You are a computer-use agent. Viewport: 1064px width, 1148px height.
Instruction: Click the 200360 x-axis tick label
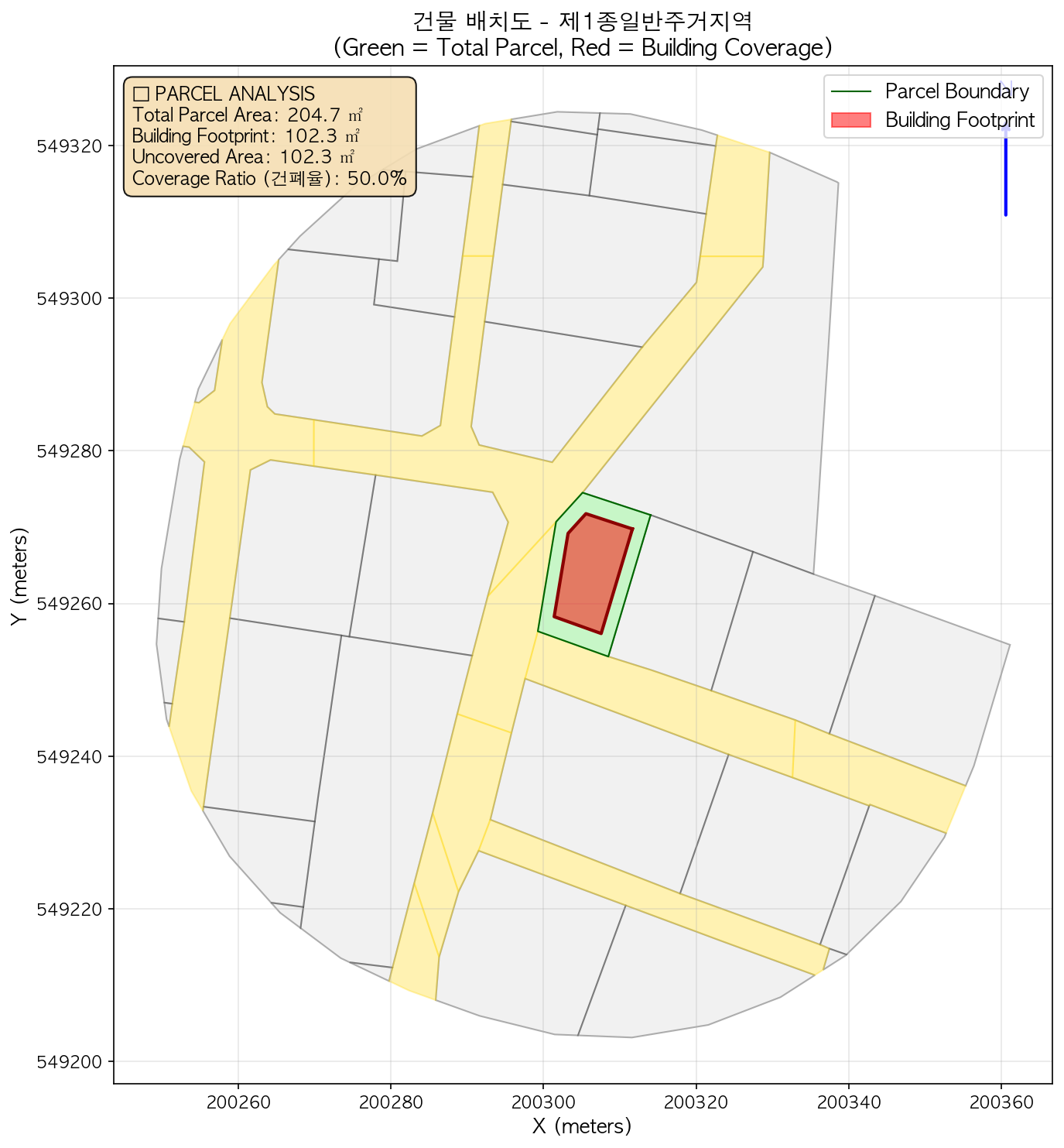[x=1001, y=1101]
